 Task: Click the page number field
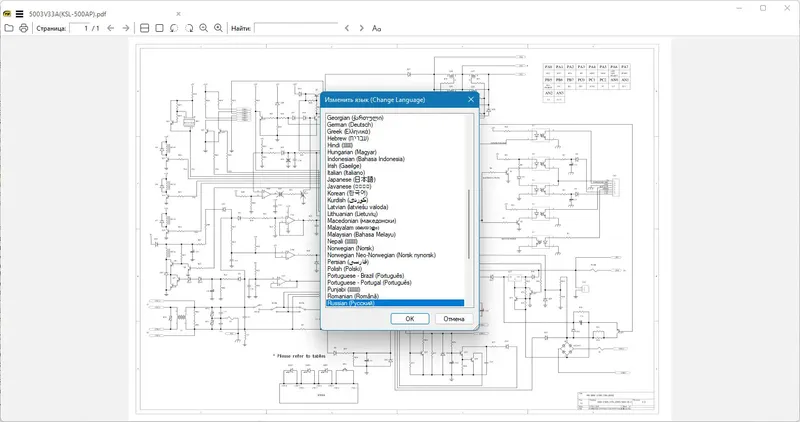[x=80, y=28]
